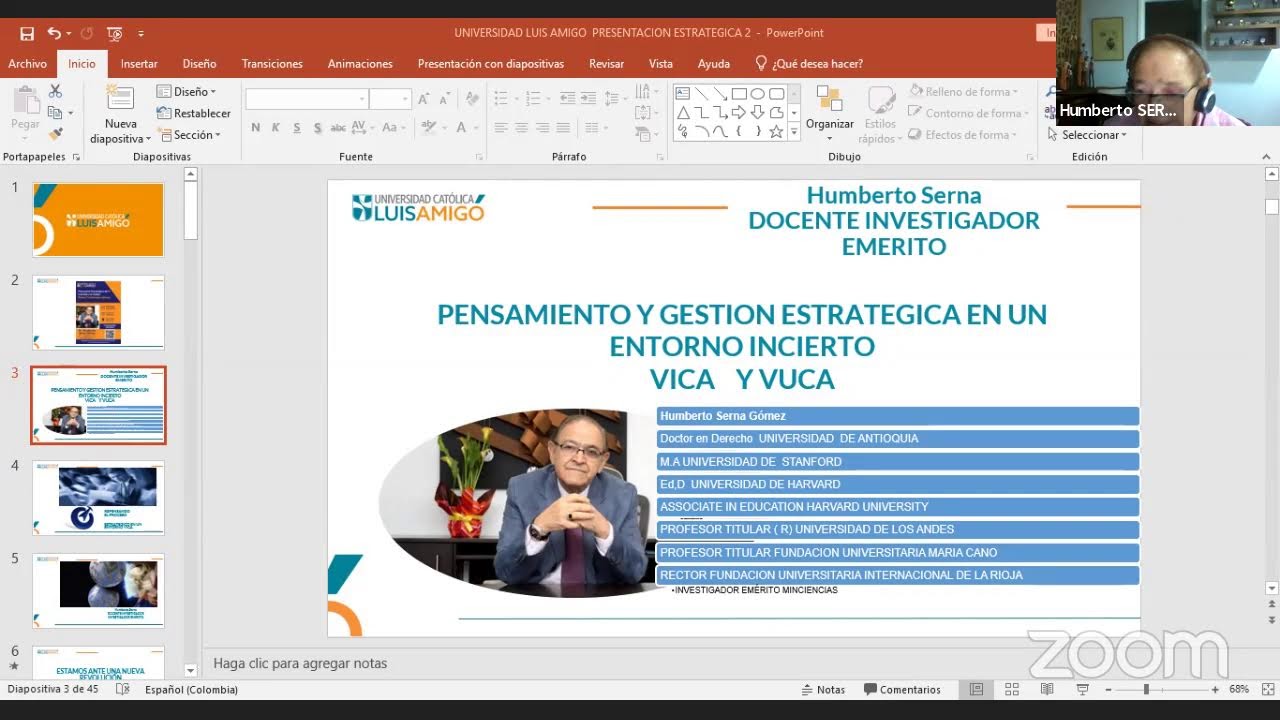This screenshot has height=720, width=1280.
Task: Open the Seleccionar dropdown
Action: tap(1086, 135)
